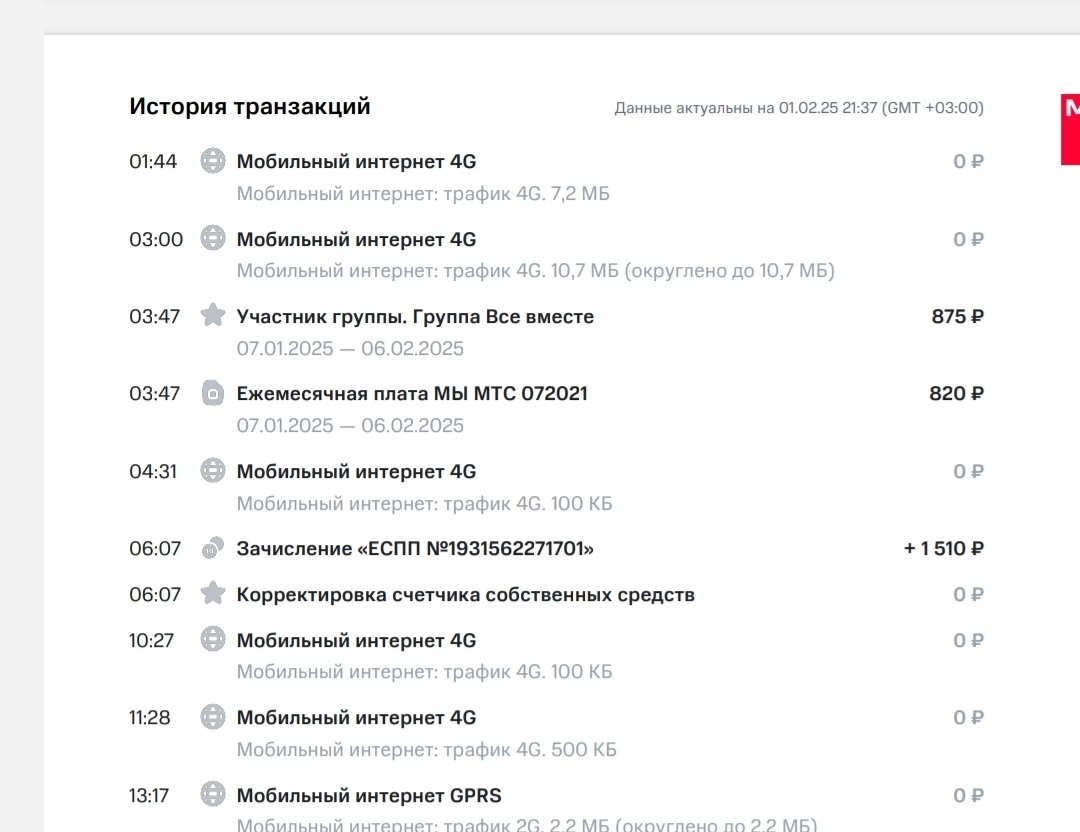The image size is (1080, 832).
Task: Click globe icon of 04:31 transaction
Action: tap(213, 470)
